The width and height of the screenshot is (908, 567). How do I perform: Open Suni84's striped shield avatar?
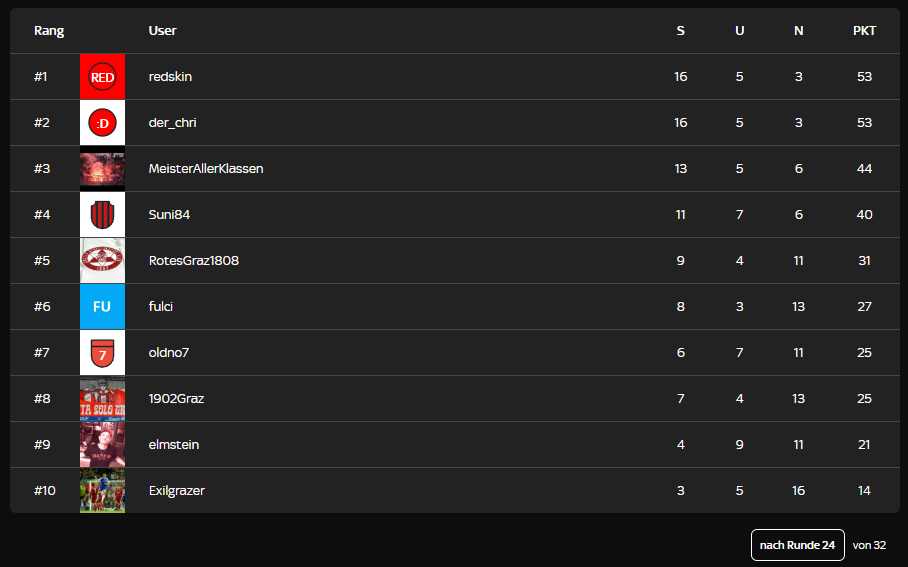[x=102, y=215]
